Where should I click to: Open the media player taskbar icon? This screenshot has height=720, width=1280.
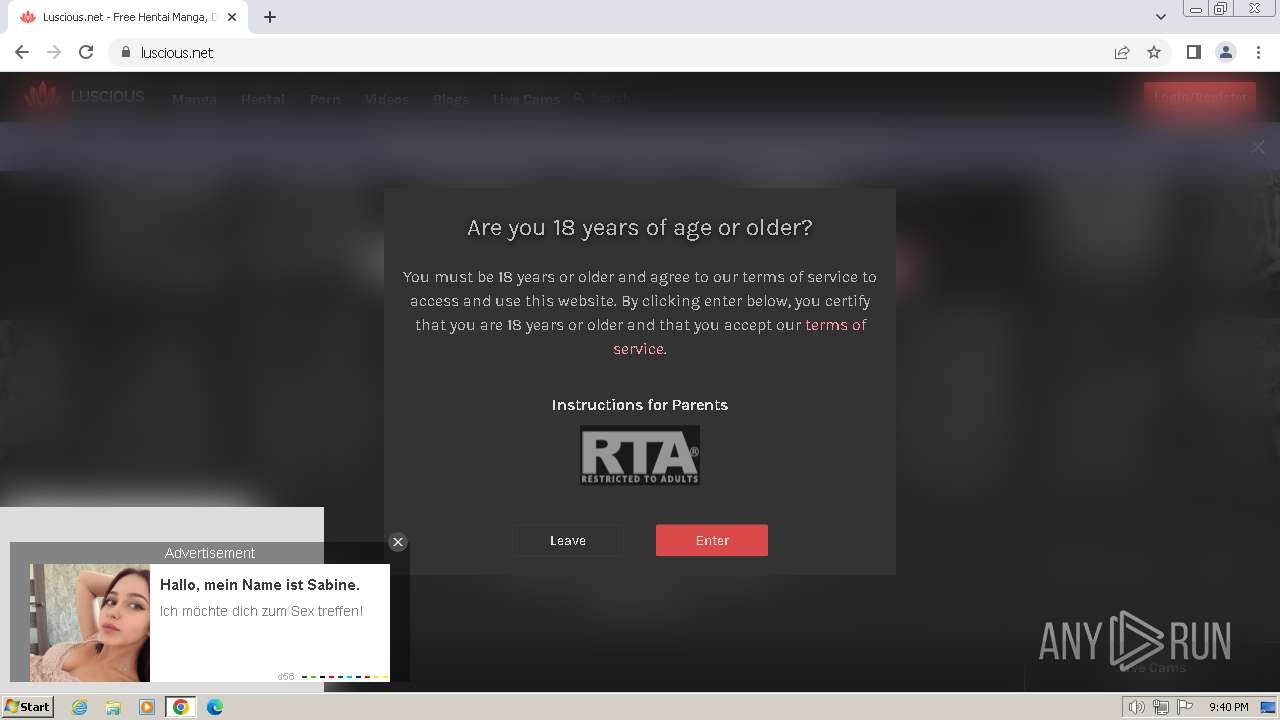pyautogui.click(x=147, y=707)
